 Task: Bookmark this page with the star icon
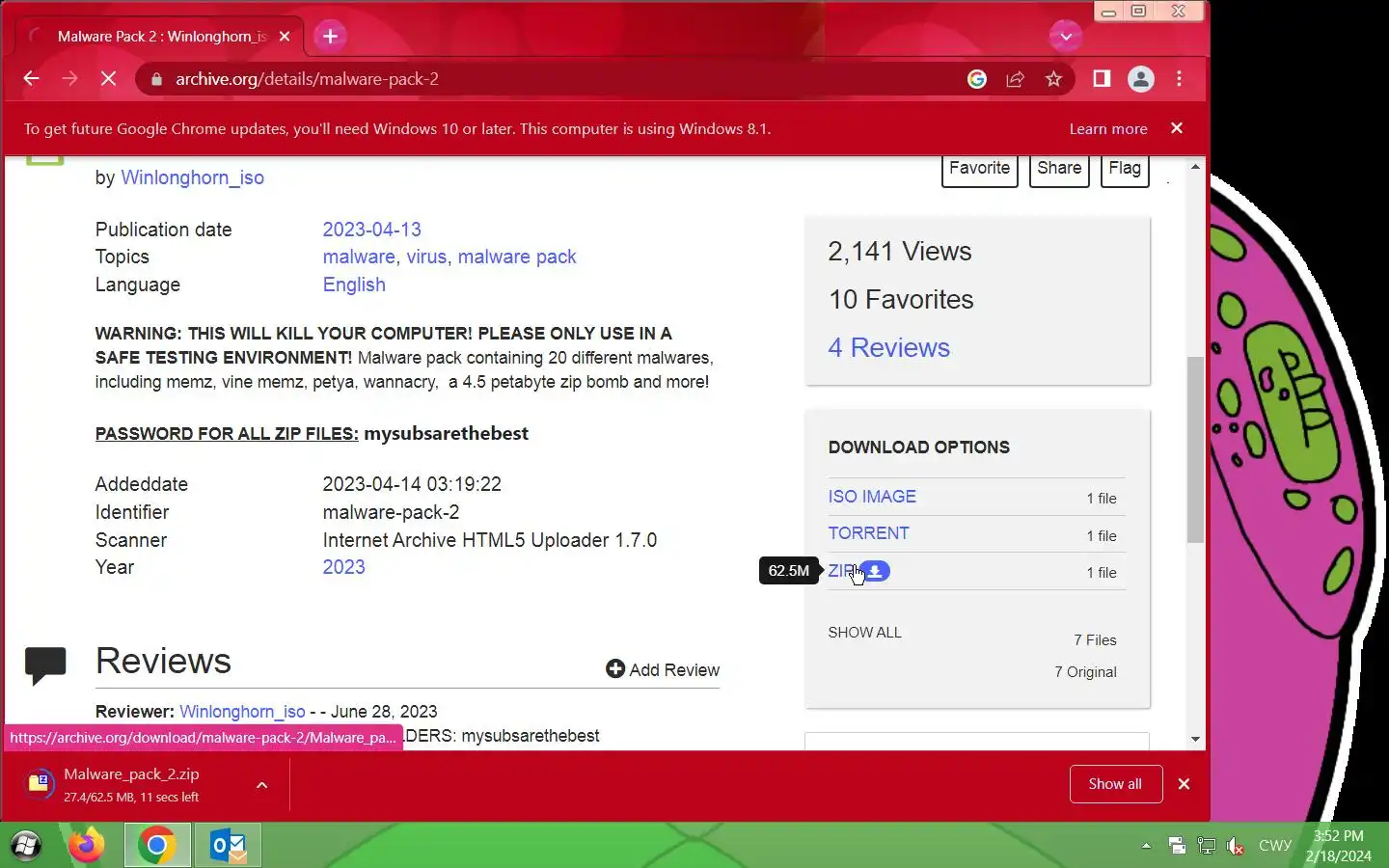tap(1053, 79)
